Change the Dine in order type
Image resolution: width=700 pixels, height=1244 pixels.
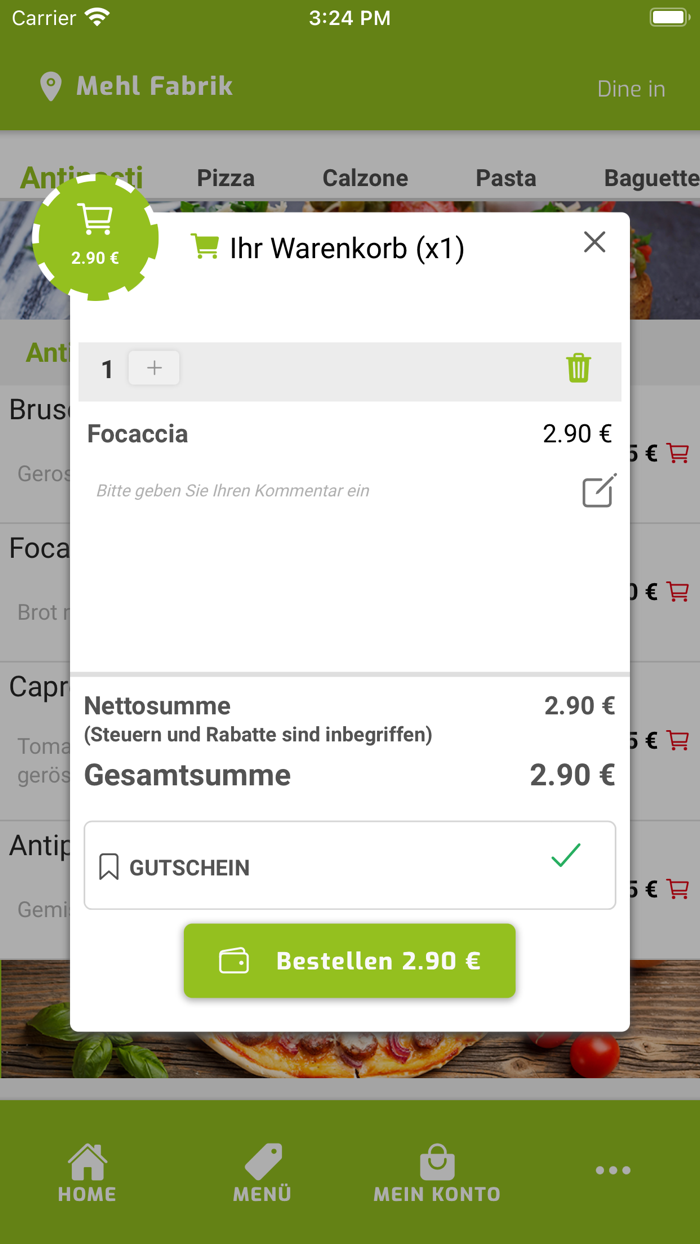pyautogui.click(x=630, y=89)
